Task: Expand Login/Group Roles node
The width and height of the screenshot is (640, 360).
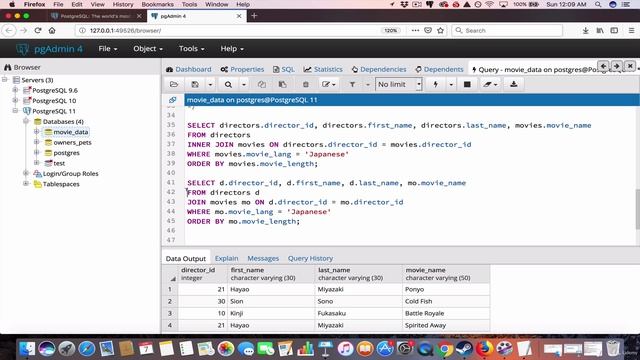Action: point(26,173)
